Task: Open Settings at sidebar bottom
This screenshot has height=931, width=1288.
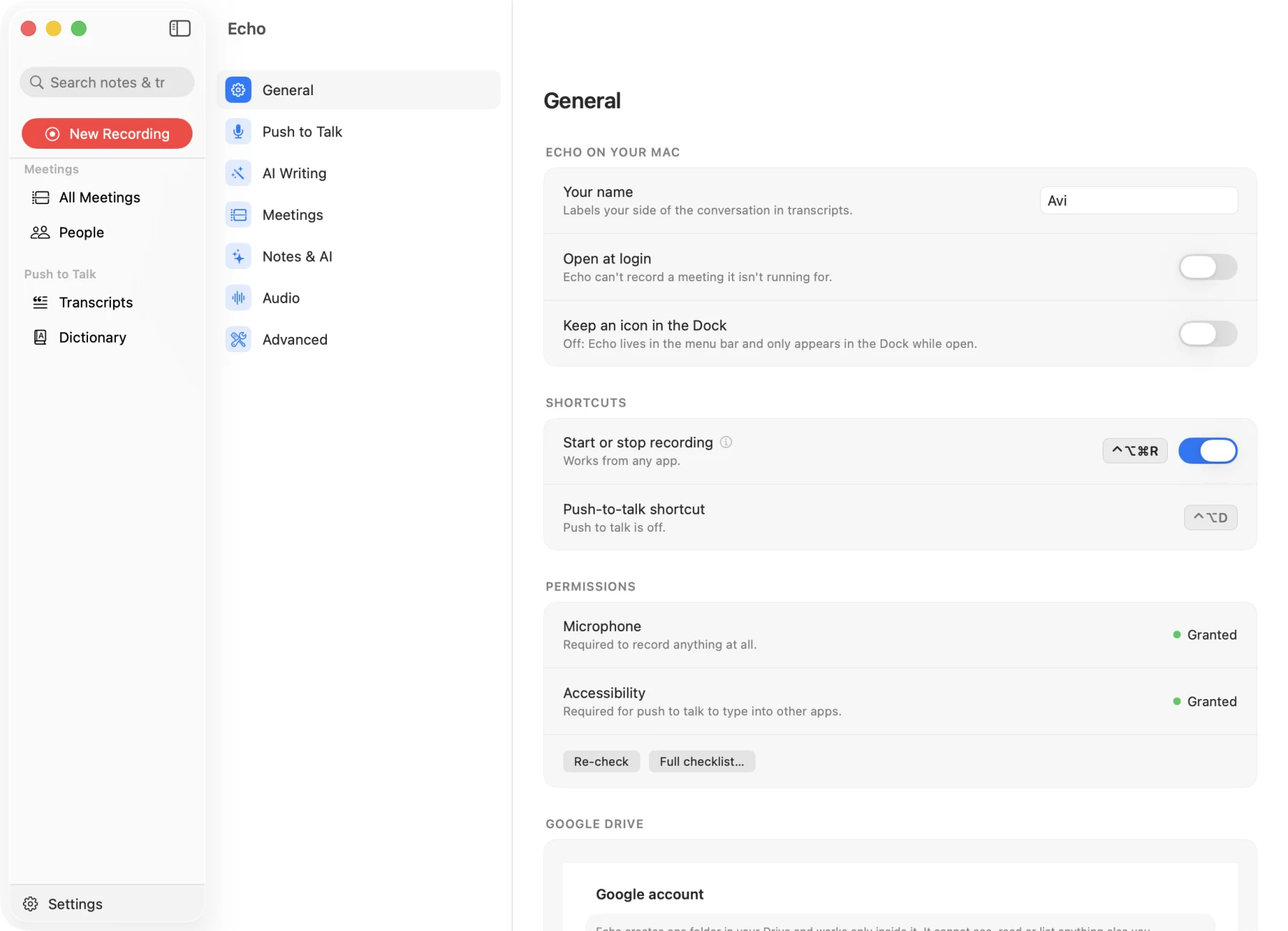Action: coord(107,904)
